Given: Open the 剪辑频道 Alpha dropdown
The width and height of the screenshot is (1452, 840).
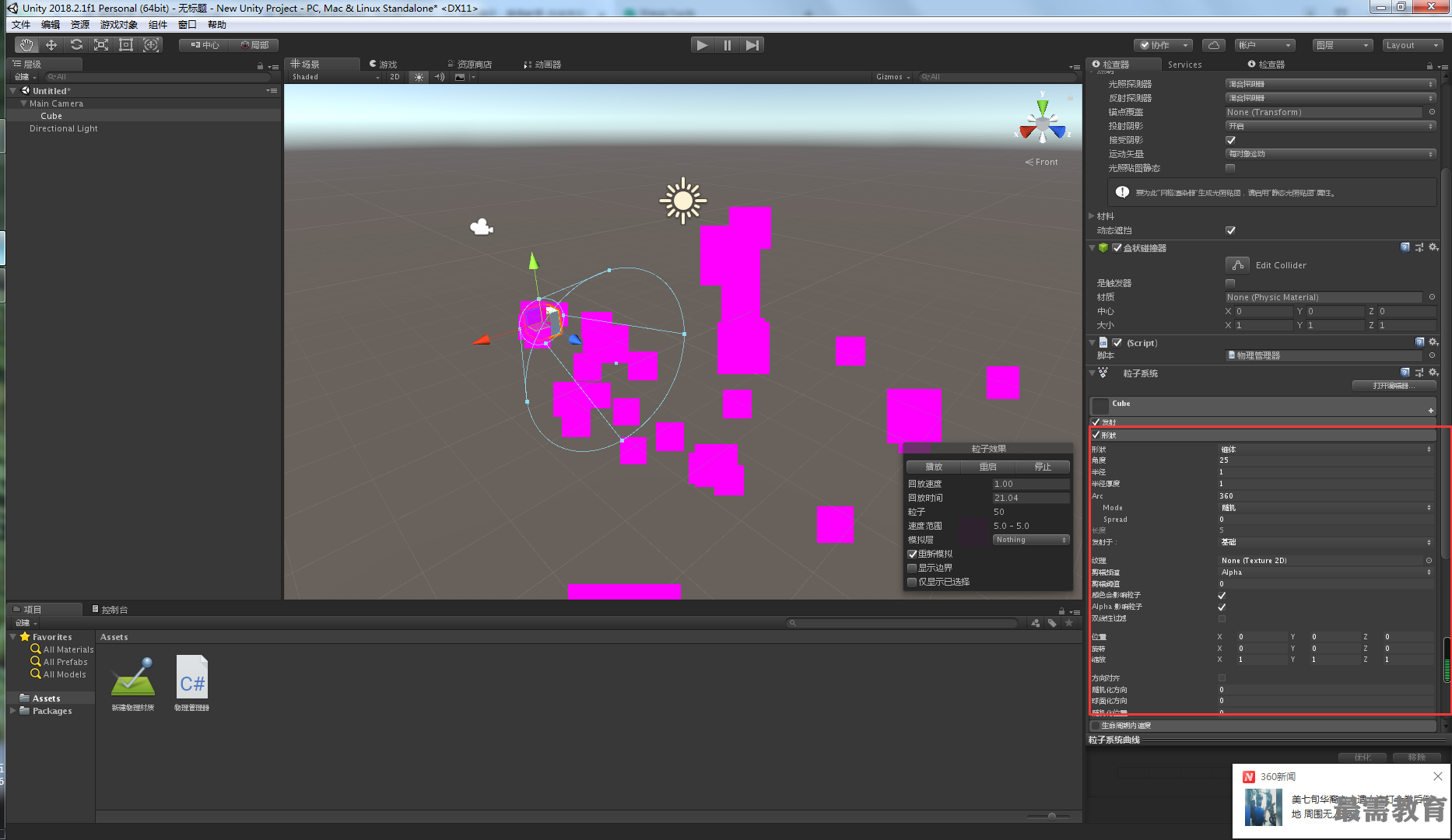Looking at the screenshot, I should tap(1325, 572).
